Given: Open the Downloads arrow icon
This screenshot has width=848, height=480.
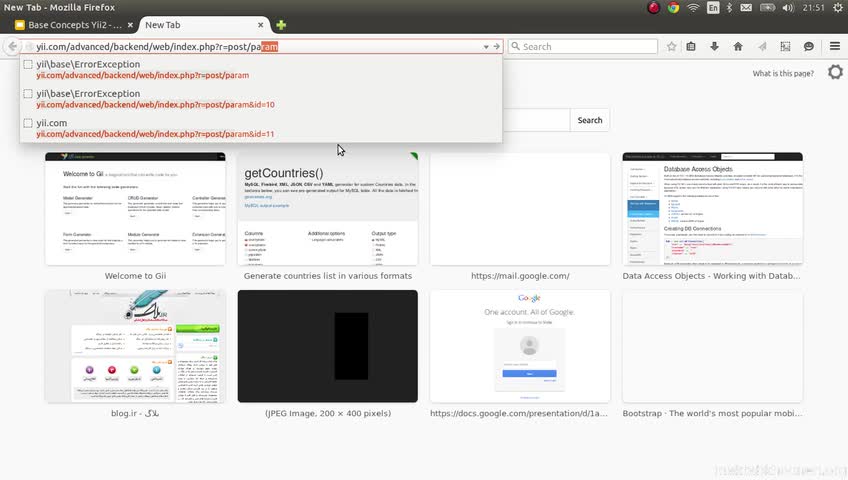Looking at the screenshot, I should coord(714,46).
